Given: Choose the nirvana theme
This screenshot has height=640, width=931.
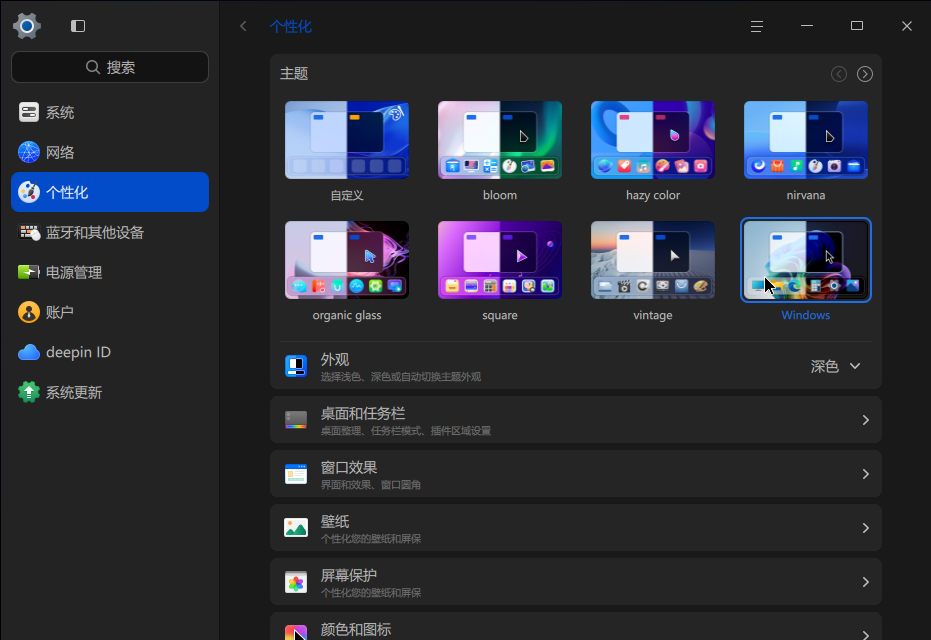Looking at the screenshot, I should tap(806, 140).
